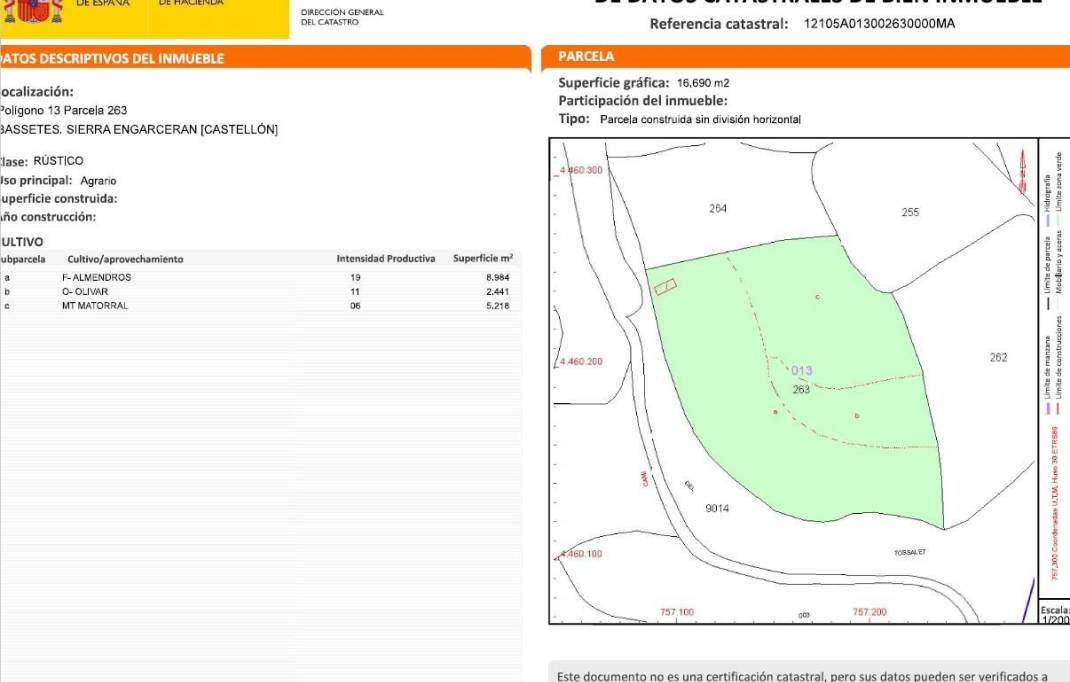Click the 'DATOS DESCRIPTIVOS DEL INMUEBLE' header

tap(112, 59)
